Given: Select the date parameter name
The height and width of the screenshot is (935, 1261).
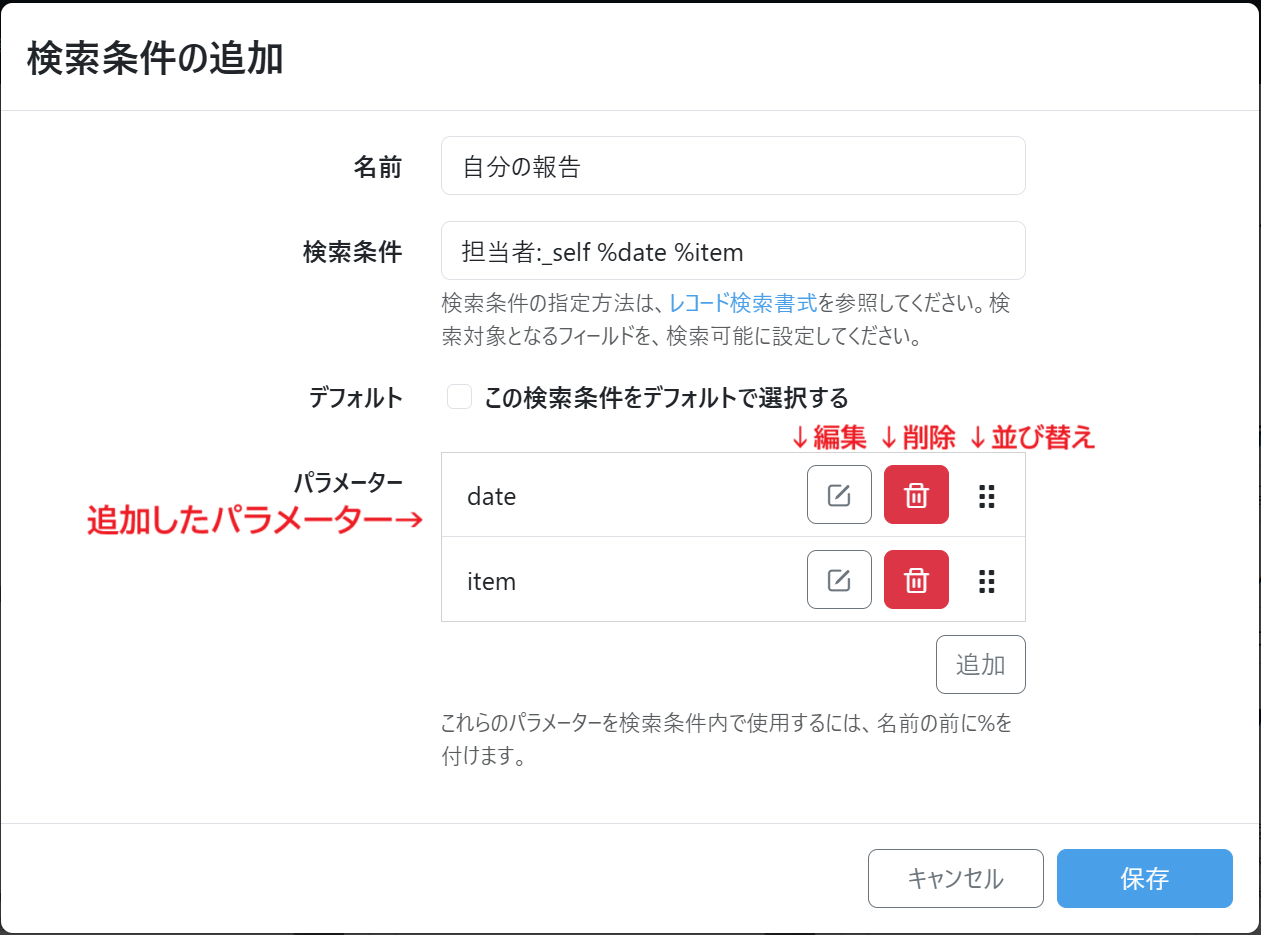Looking at the screenshot, I should (491, 496).
